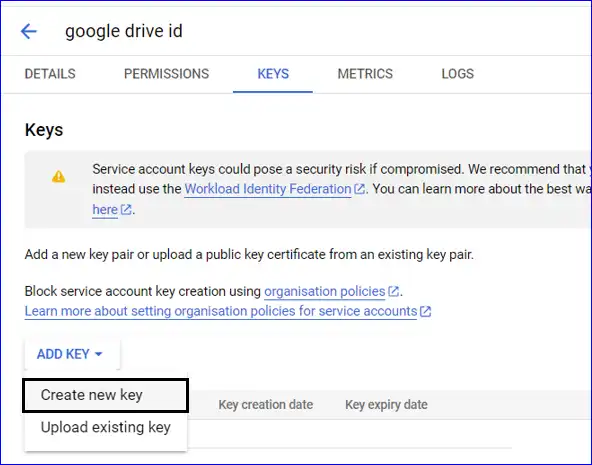
Task: Go back using the blue arrow icon
Action: 29,31
